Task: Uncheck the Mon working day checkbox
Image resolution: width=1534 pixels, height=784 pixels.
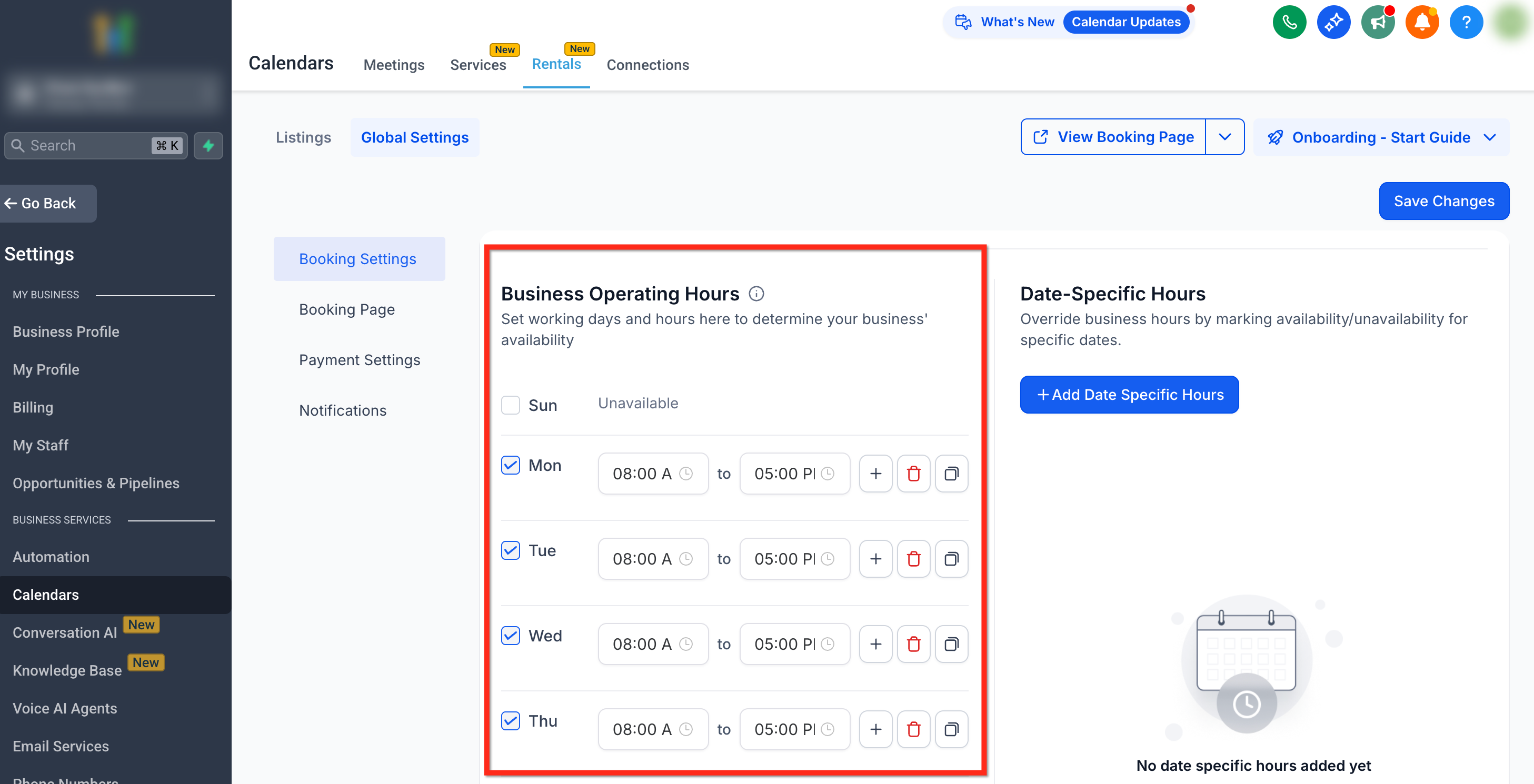Action: tap(510, 465)
